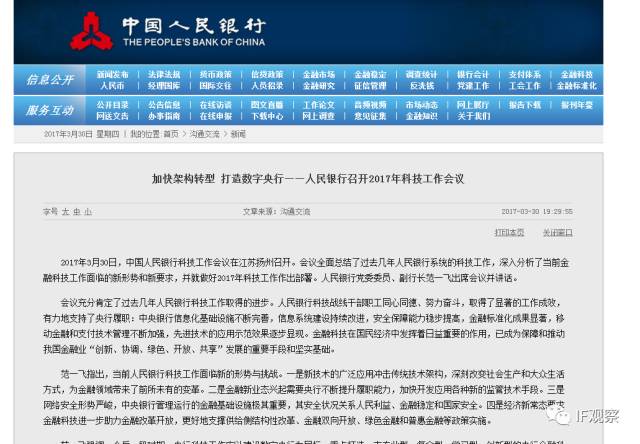Set font size to 中
This screenshot has height=444, width=640.
[77, 212]
